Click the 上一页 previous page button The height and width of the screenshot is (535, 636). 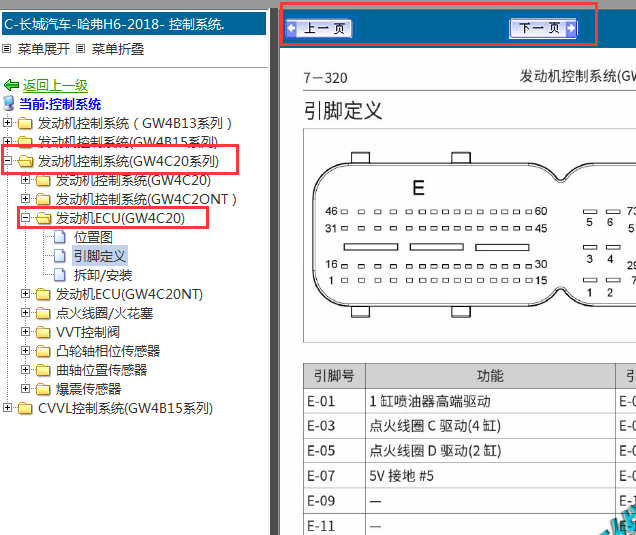(318, 28)
